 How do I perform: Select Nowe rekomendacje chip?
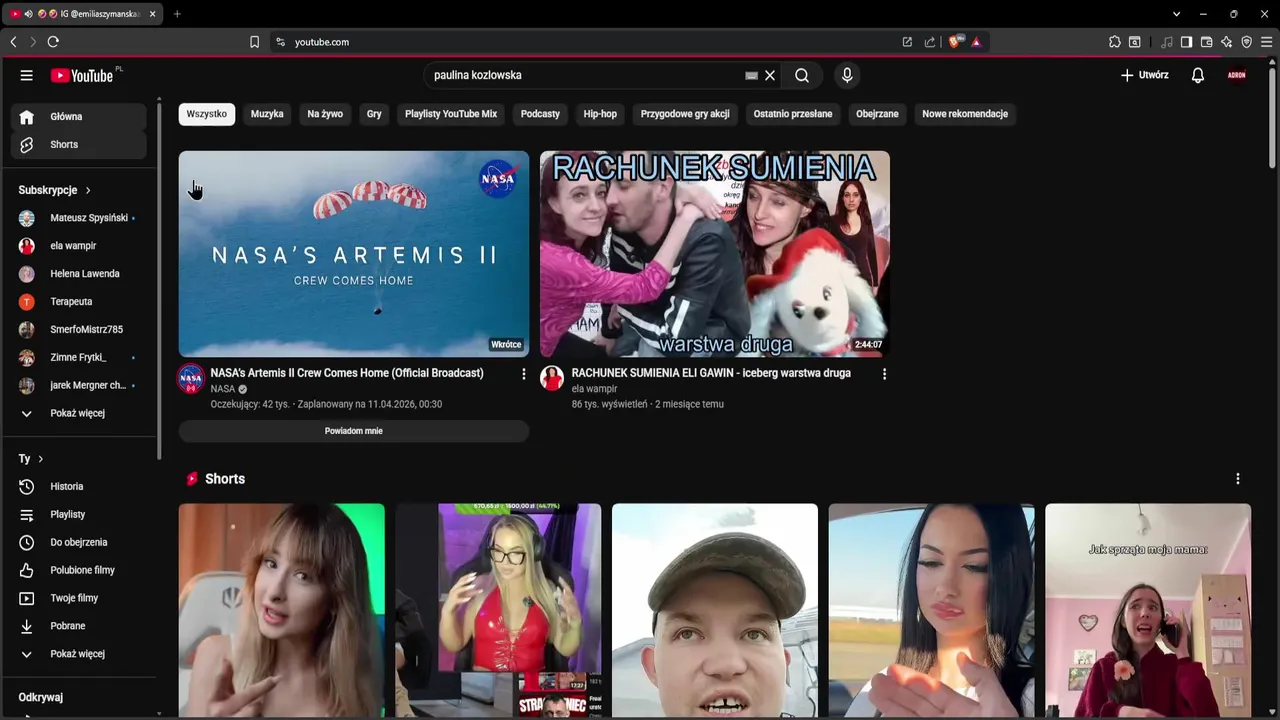point(965,114)
